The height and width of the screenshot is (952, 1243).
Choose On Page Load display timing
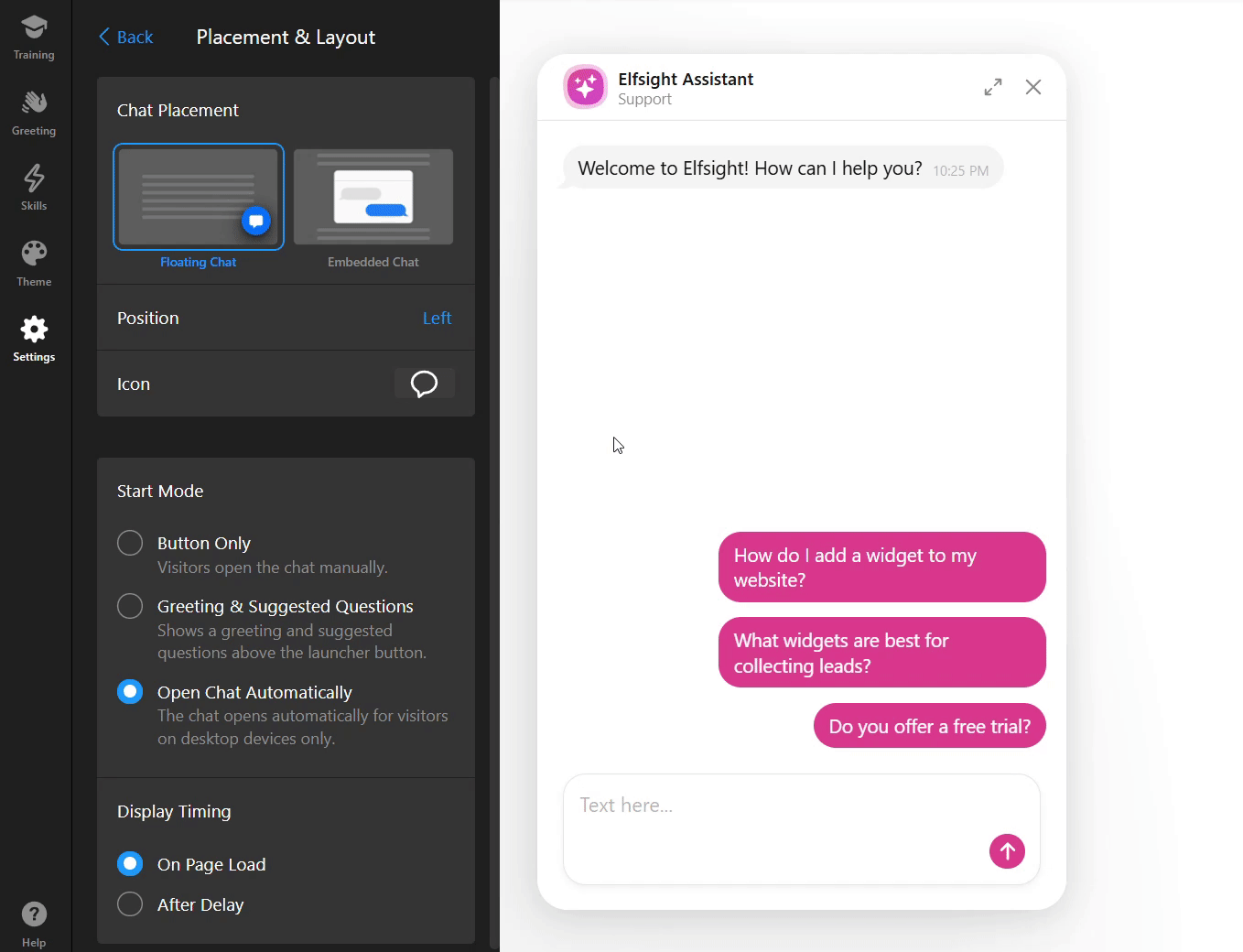pyautogui.click(x=130, y=863)
